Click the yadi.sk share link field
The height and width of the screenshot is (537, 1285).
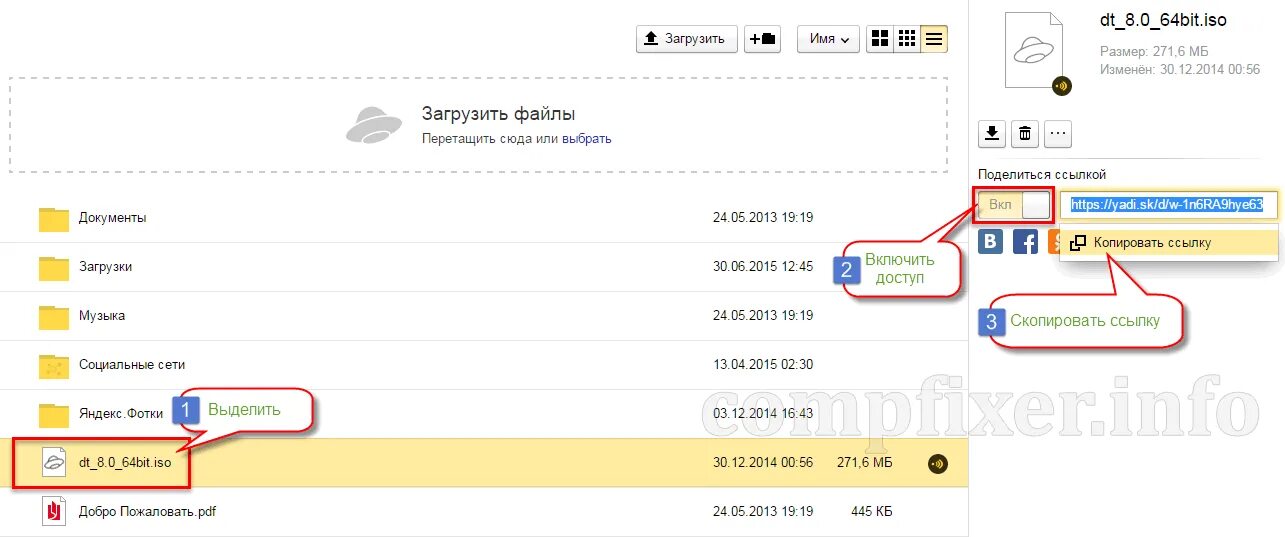pyautogui.click(x=1169, y=205)
